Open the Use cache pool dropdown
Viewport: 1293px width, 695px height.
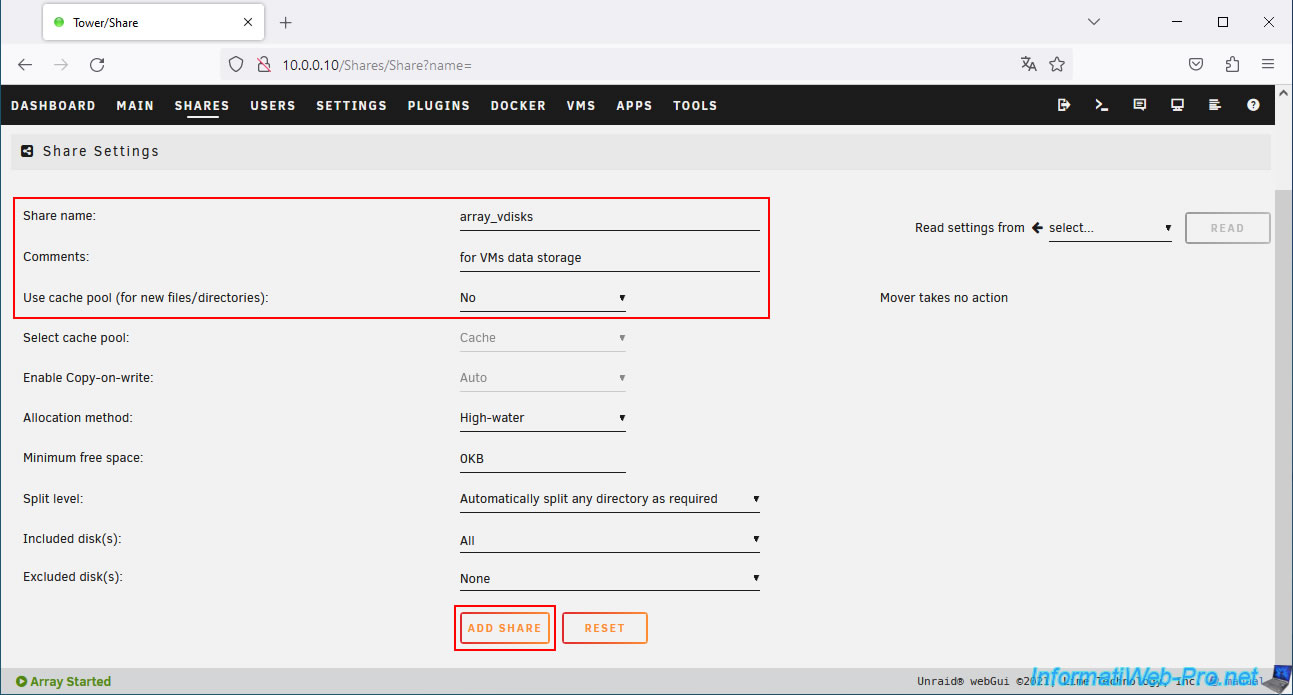pos(542,298)
